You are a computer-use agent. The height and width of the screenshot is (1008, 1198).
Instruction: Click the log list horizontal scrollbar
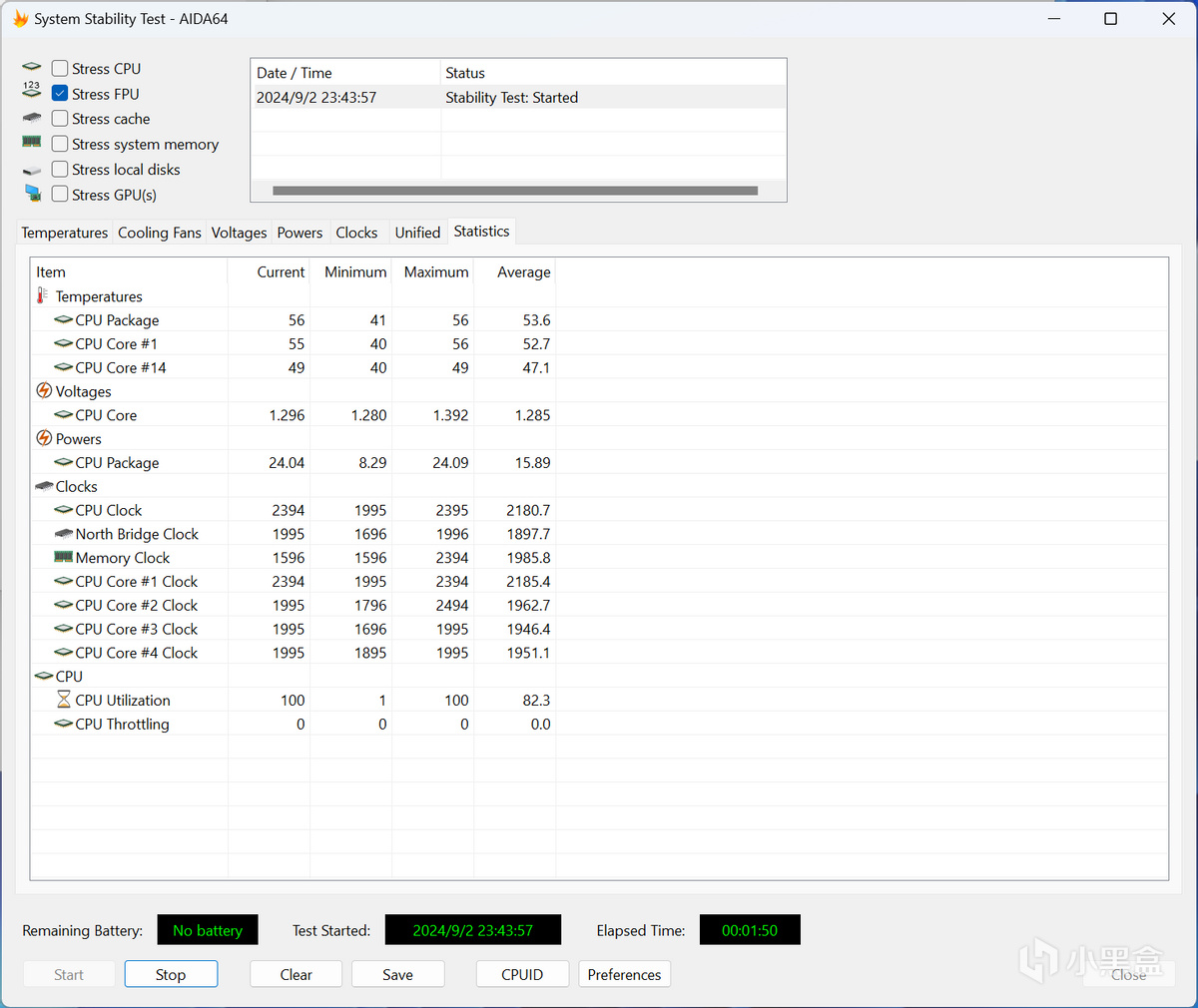pos(515,191)
